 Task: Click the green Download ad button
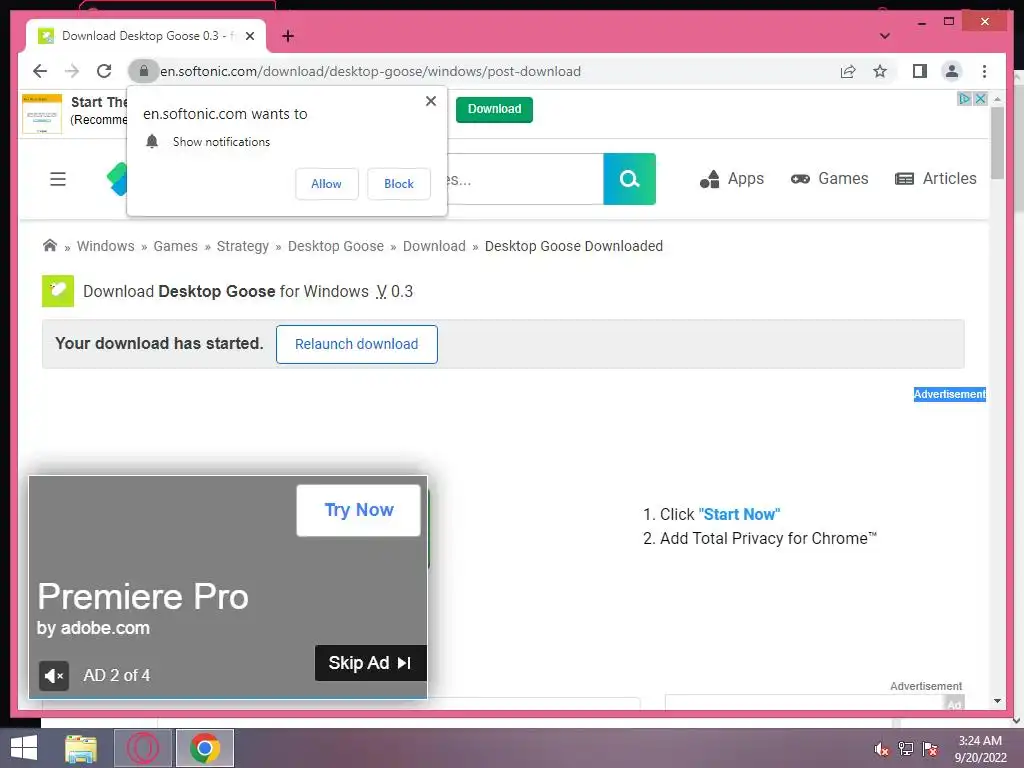point(494,109)
